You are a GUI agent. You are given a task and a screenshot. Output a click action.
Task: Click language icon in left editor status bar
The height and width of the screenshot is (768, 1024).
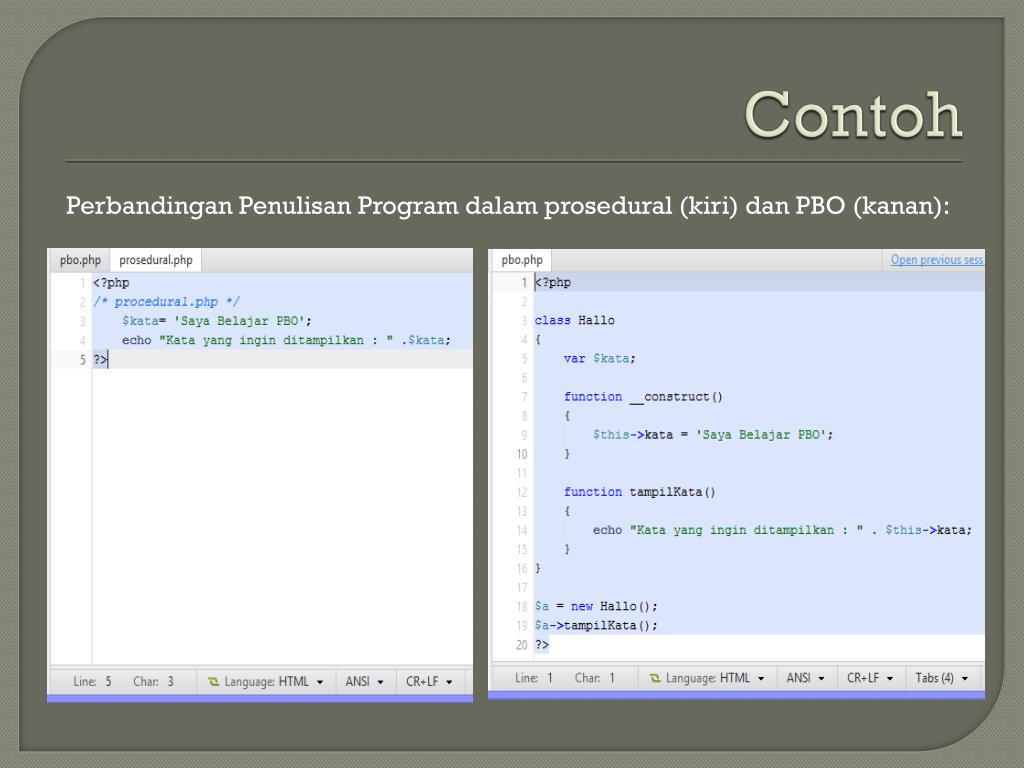pos(214,682)
